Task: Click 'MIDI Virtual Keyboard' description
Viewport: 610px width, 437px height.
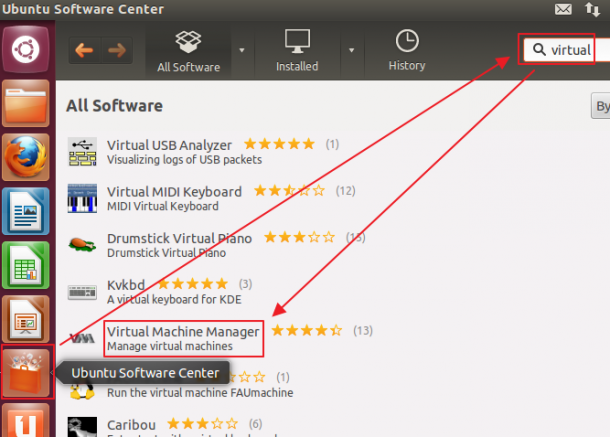Action: point(163,206)
